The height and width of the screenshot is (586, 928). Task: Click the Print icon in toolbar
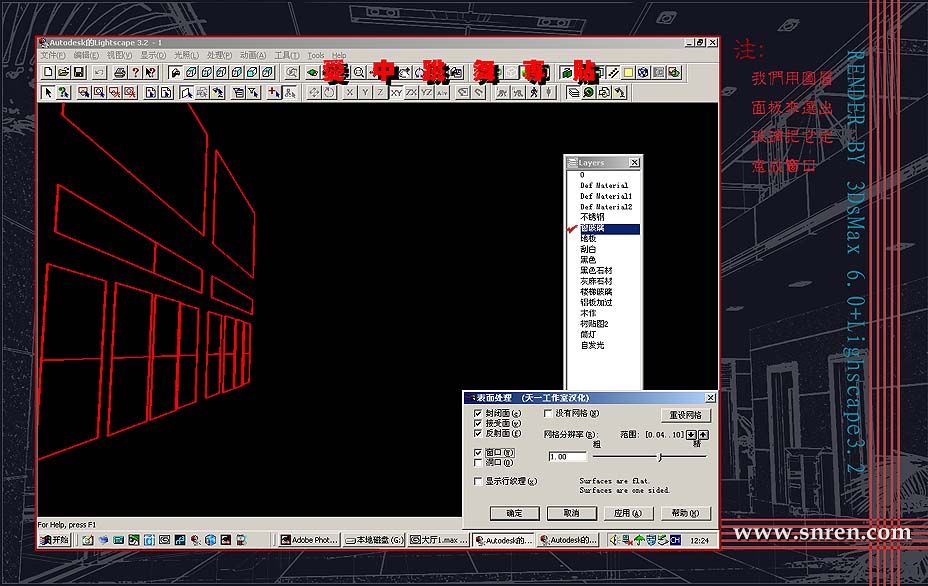click(x=120, y=72)
